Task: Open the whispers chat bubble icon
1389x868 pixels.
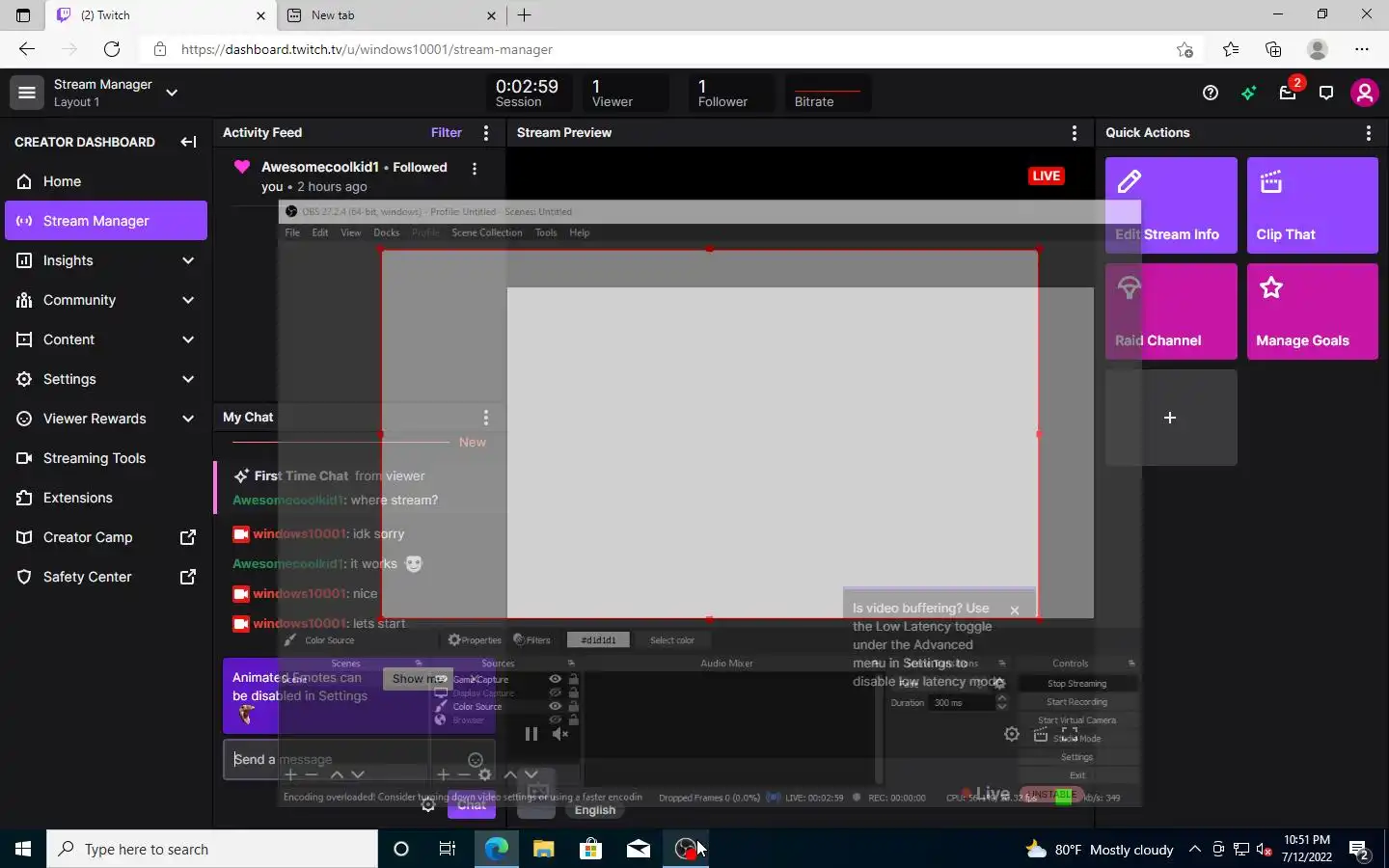Action: pos(1326,93)
